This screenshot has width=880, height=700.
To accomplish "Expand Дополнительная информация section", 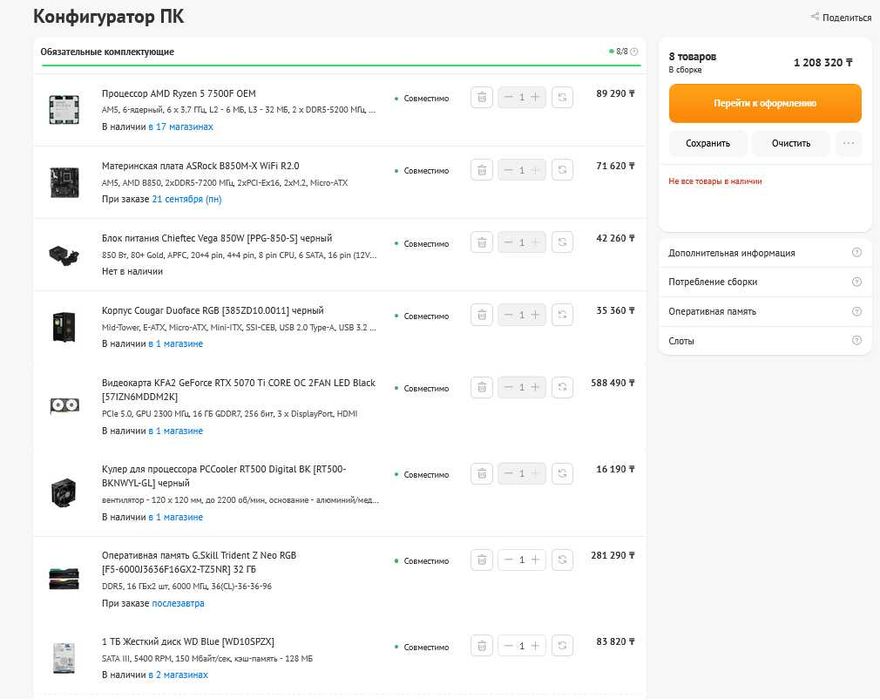I will tap(764, 253).
